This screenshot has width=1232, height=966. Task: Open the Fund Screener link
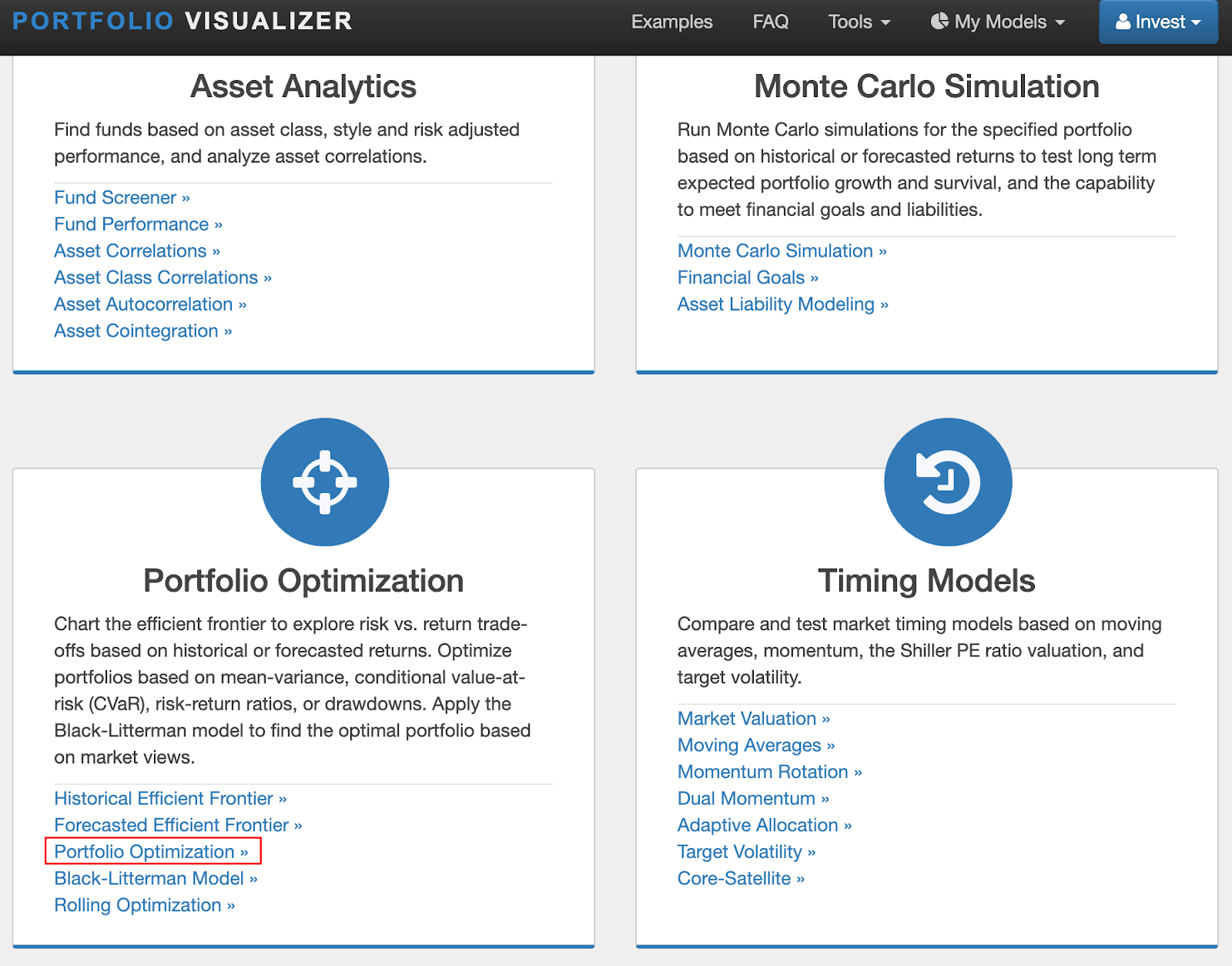click(122, 198)
